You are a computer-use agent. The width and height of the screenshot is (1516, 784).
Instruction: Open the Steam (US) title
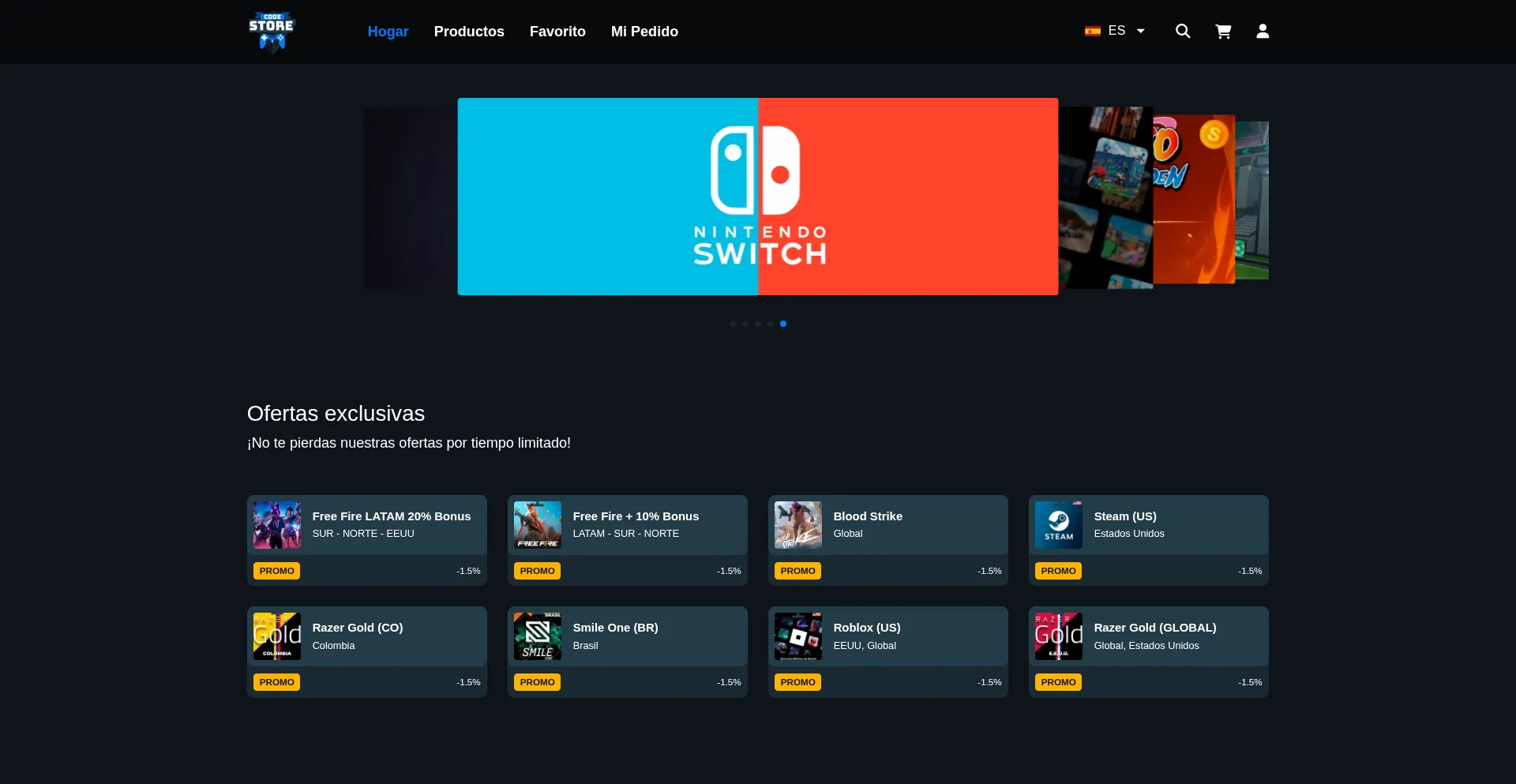point(1125,516)
